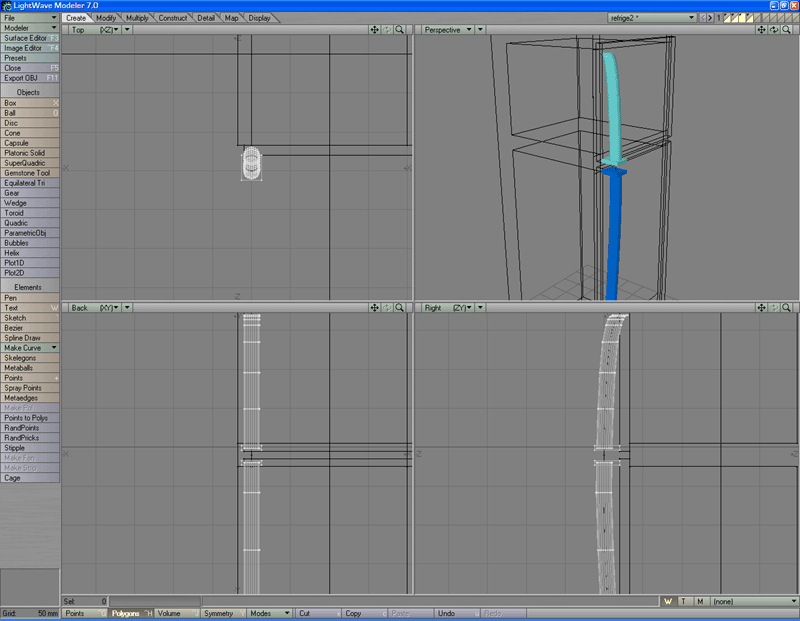Image resolution: width=800 pixels, height=621 pixels.
Task: Select the second layer button
Action: point(735,18)
